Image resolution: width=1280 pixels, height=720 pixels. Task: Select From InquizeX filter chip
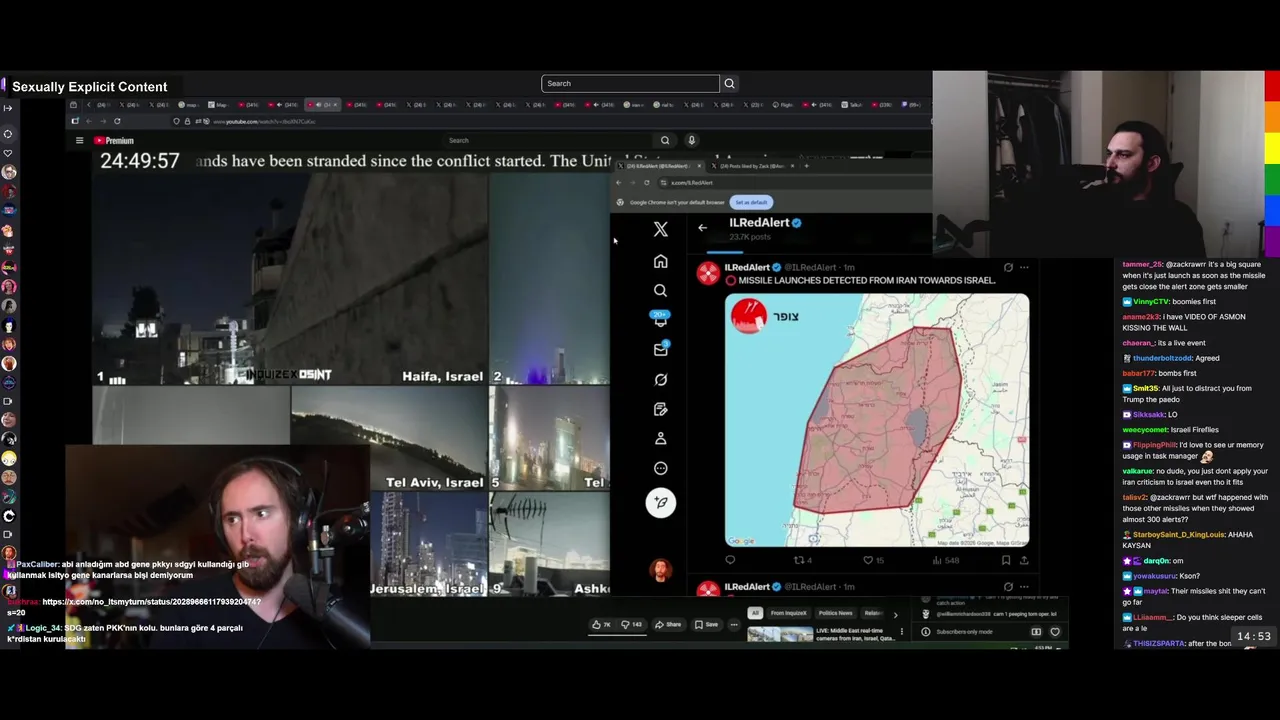[x=789, y=613]
